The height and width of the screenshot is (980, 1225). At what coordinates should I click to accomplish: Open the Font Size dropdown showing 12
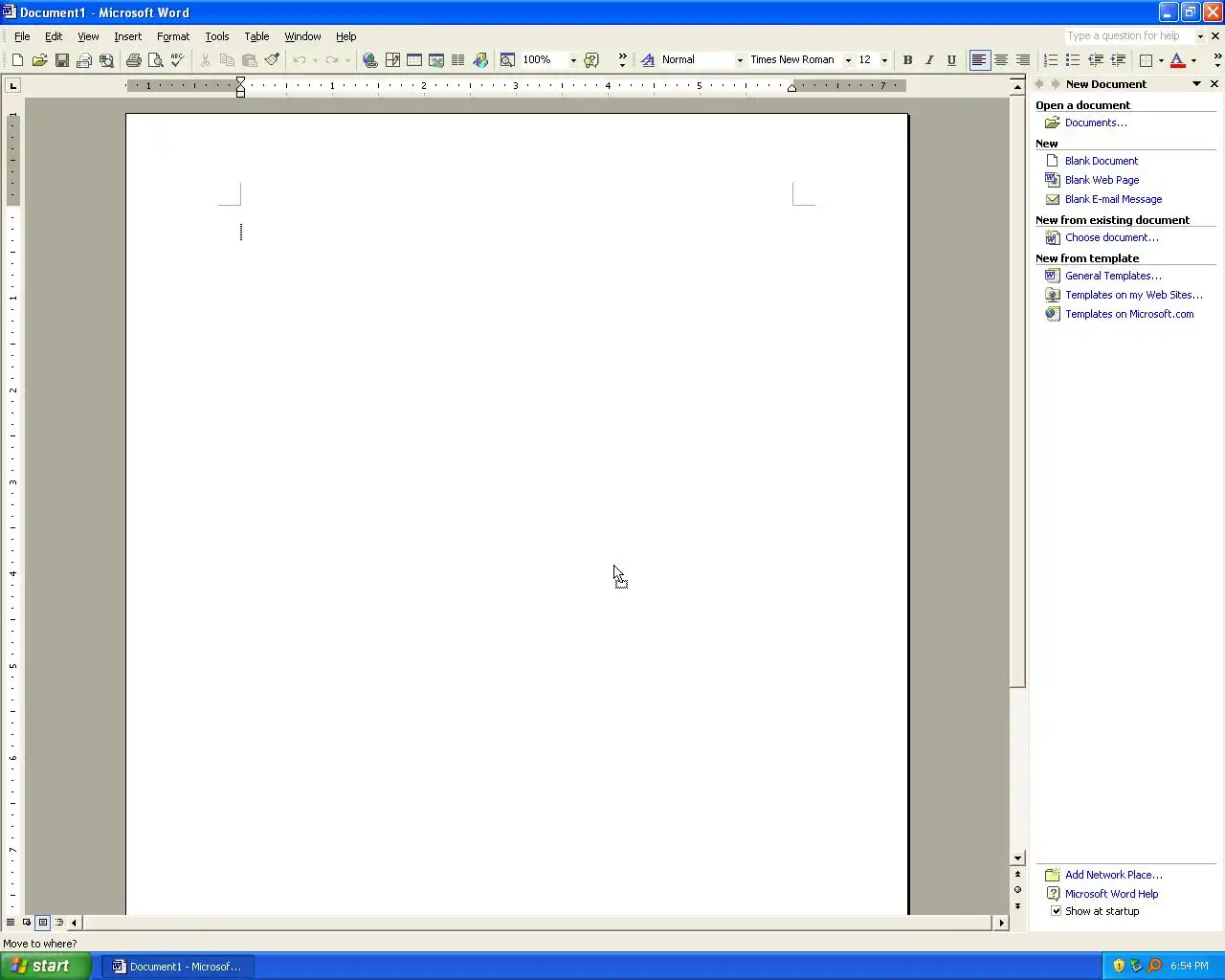tap(884, 60)
